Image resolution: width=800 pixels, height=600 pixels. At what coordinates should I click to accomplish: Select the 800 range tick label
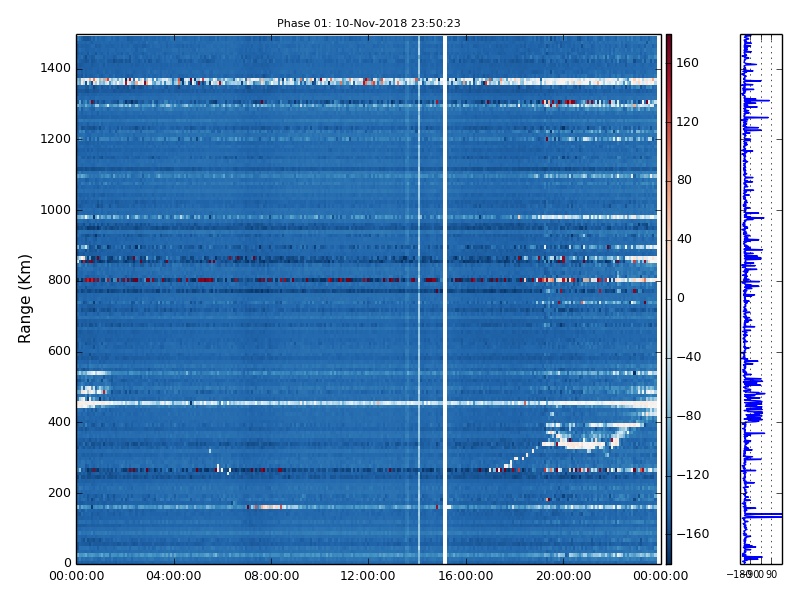tap(59, 280)
